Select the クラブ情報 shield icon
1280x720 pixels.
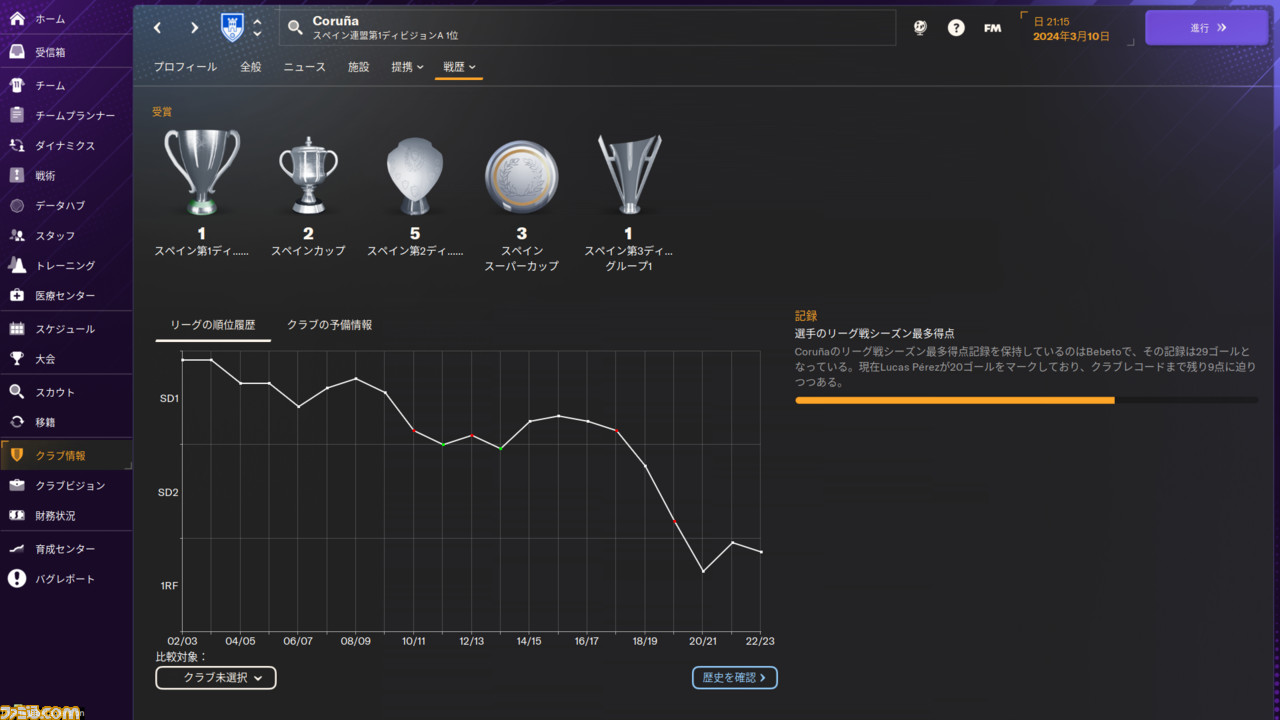[x=17, y=455]
